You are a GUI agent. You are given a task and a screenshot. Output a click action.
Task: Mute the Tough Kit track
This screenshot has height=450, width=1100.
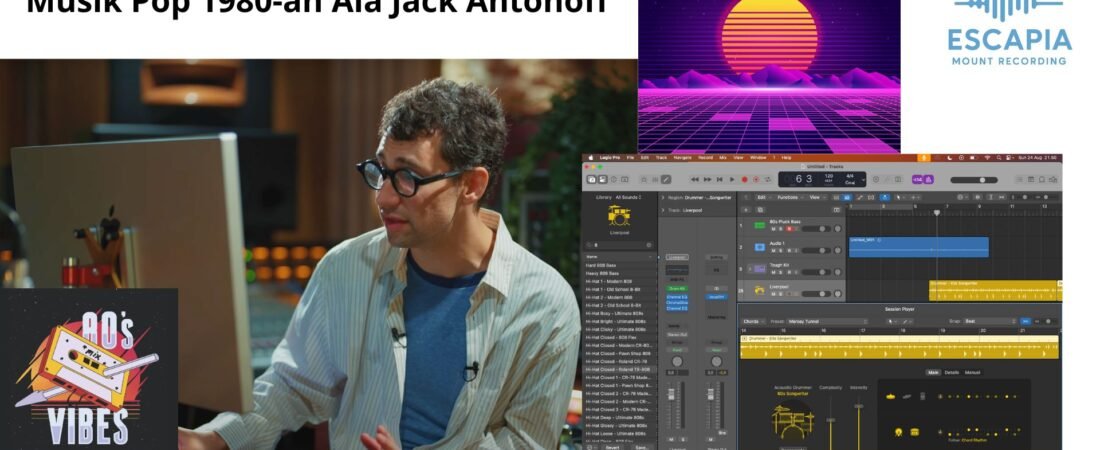pos(773,272)
